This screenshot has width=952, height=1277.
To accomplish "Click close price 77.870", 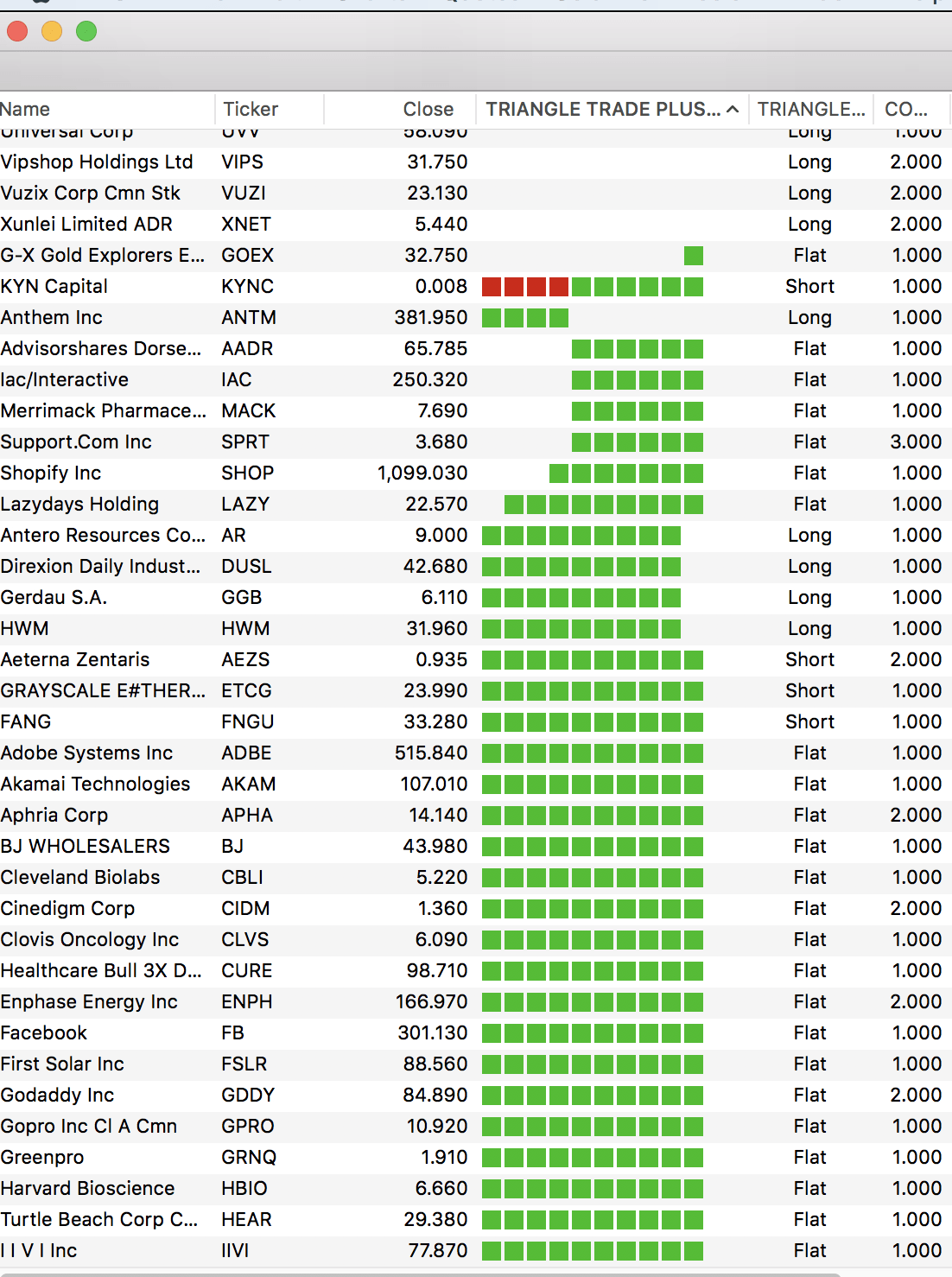I will pyautogui.click(x=438, y=1251).
